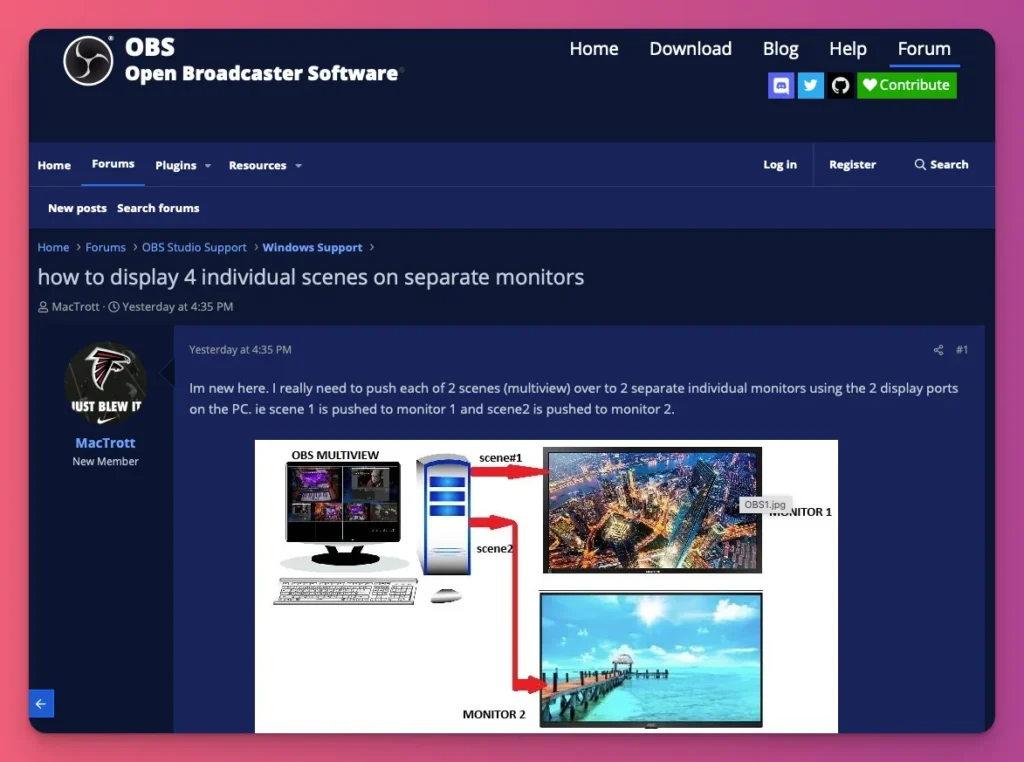
Task: Click the Register link
Action: (852, 165)
